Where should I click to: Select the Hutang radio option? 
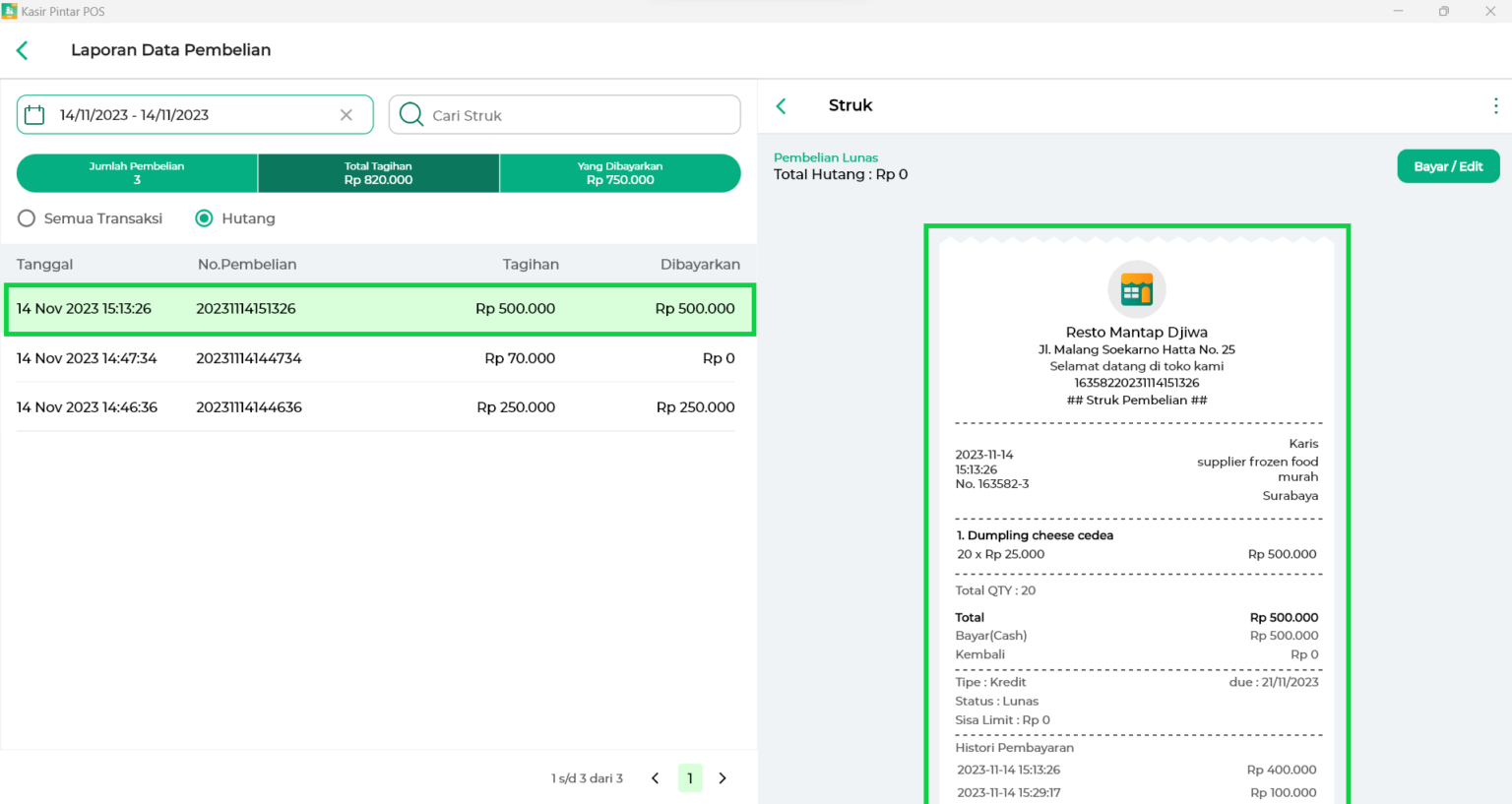pyautogui.click(x=205, y=218)
